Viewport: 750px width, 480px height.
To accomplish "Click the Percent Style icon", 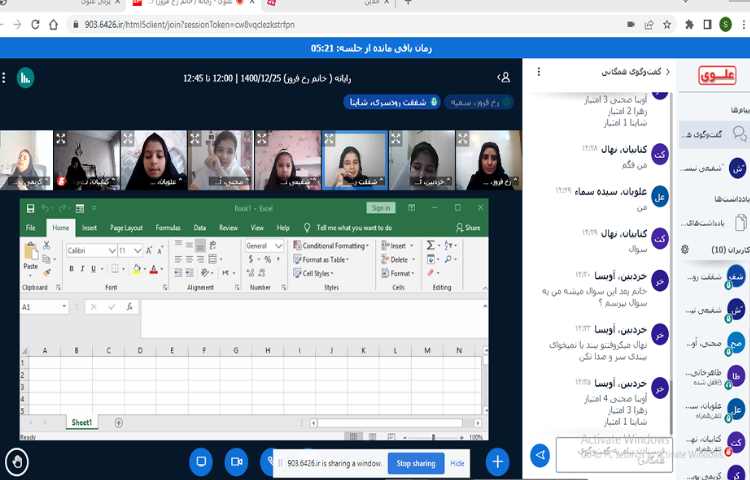I will [x=268, y=259].
